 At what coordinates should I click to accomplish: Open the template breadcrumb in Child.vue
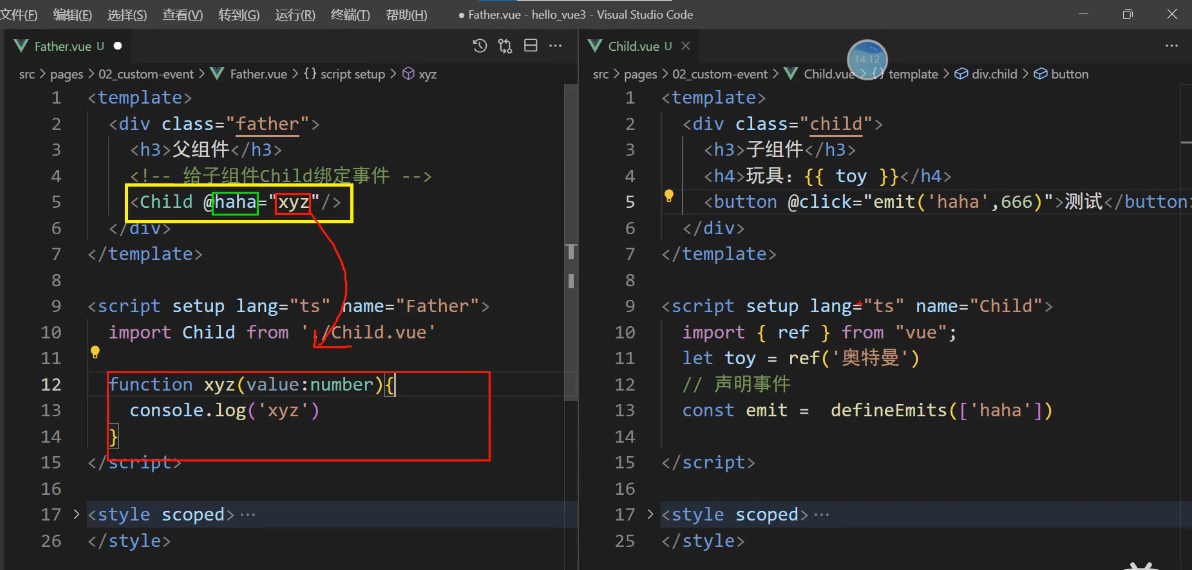pyautogui.click(x=904, y=74)
